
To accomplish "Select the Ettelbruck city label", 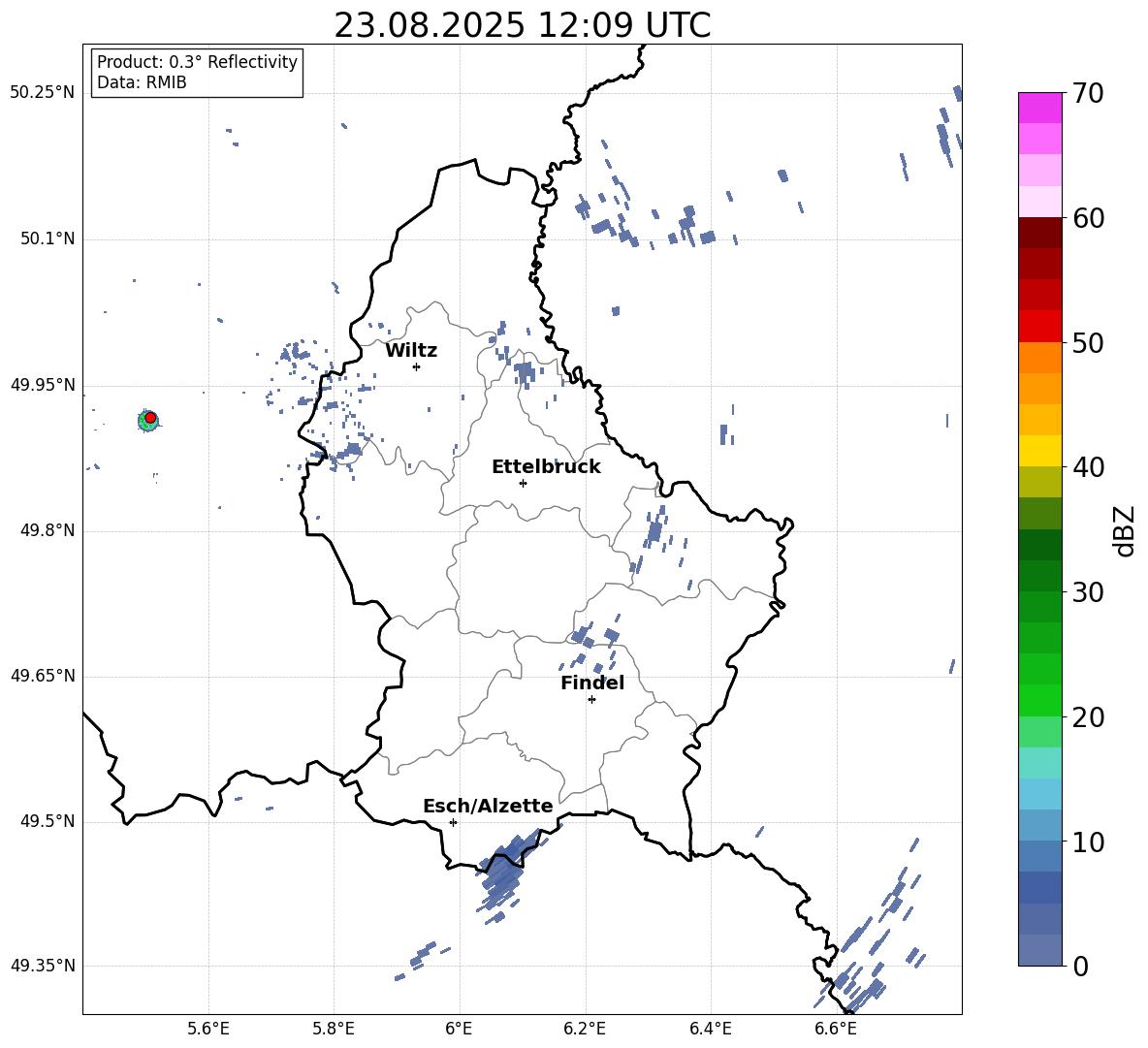I will pos(546,467).
